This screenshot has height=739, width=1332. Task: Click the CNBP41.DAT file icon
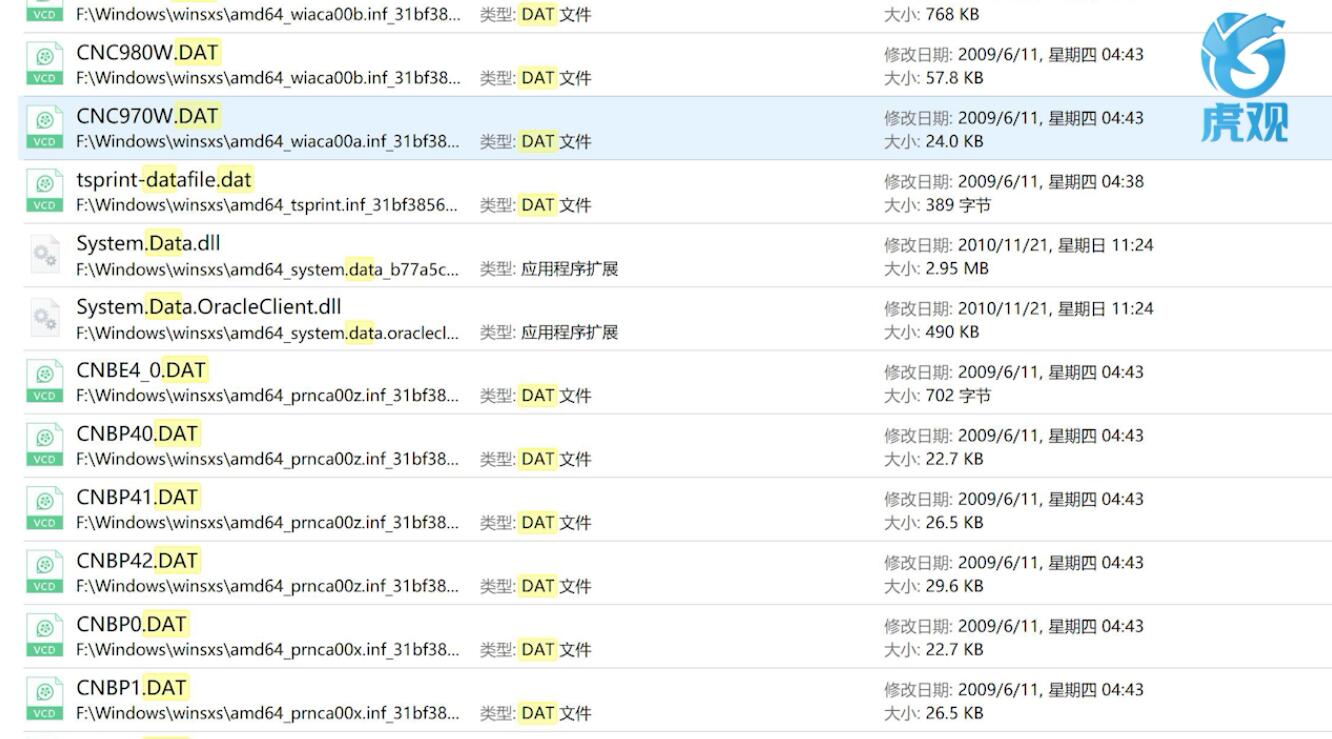coord(44,509)
